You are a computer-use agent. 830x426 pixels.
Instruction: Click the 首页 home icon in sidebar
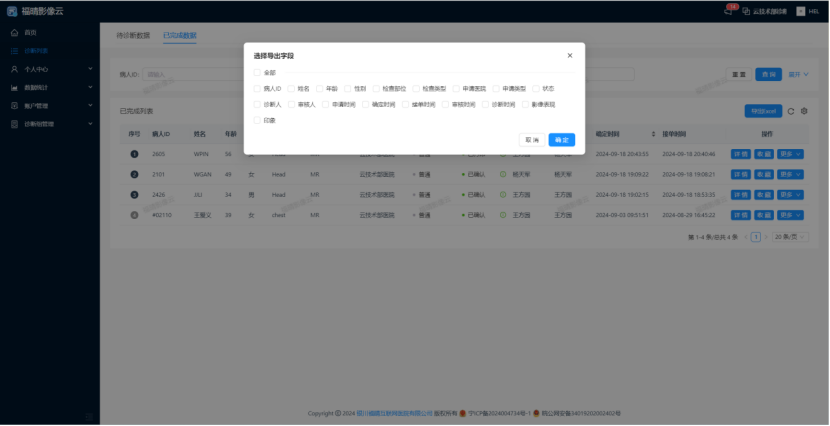(14, 33)
